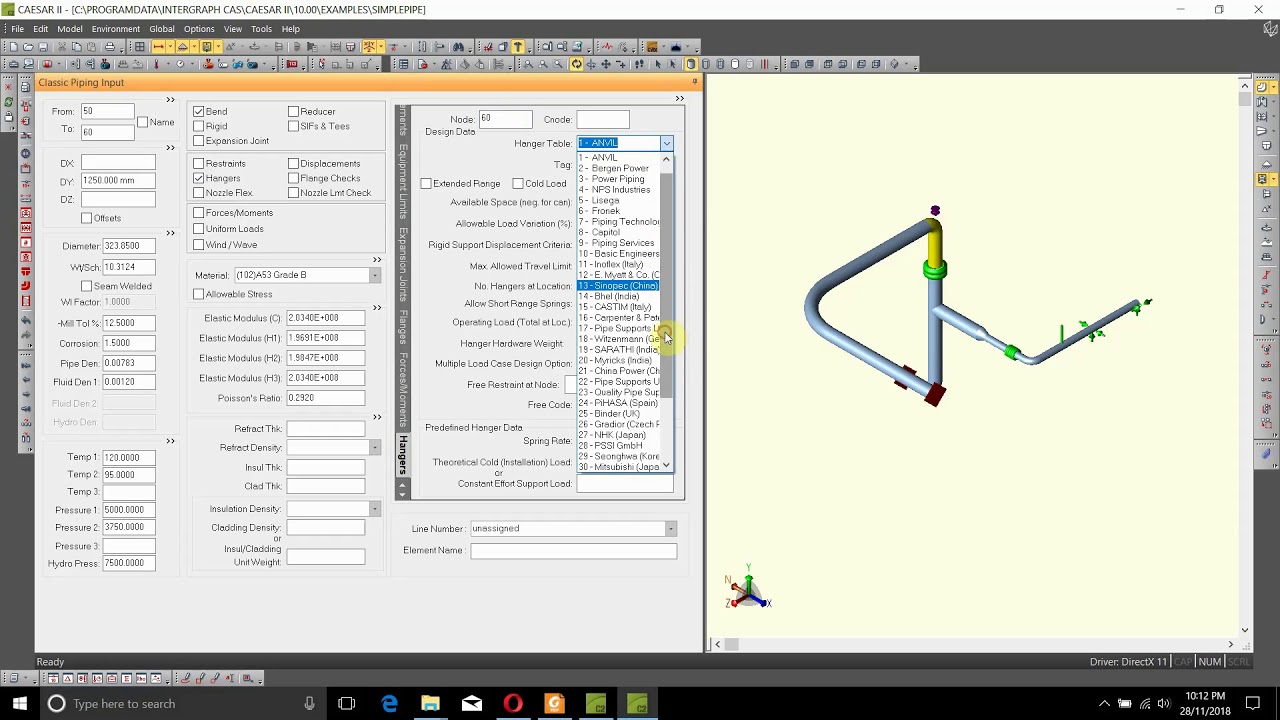Screen dimensions: 1280x720
Task: Enable the Restraints checkbox
Action: (199, 163)
